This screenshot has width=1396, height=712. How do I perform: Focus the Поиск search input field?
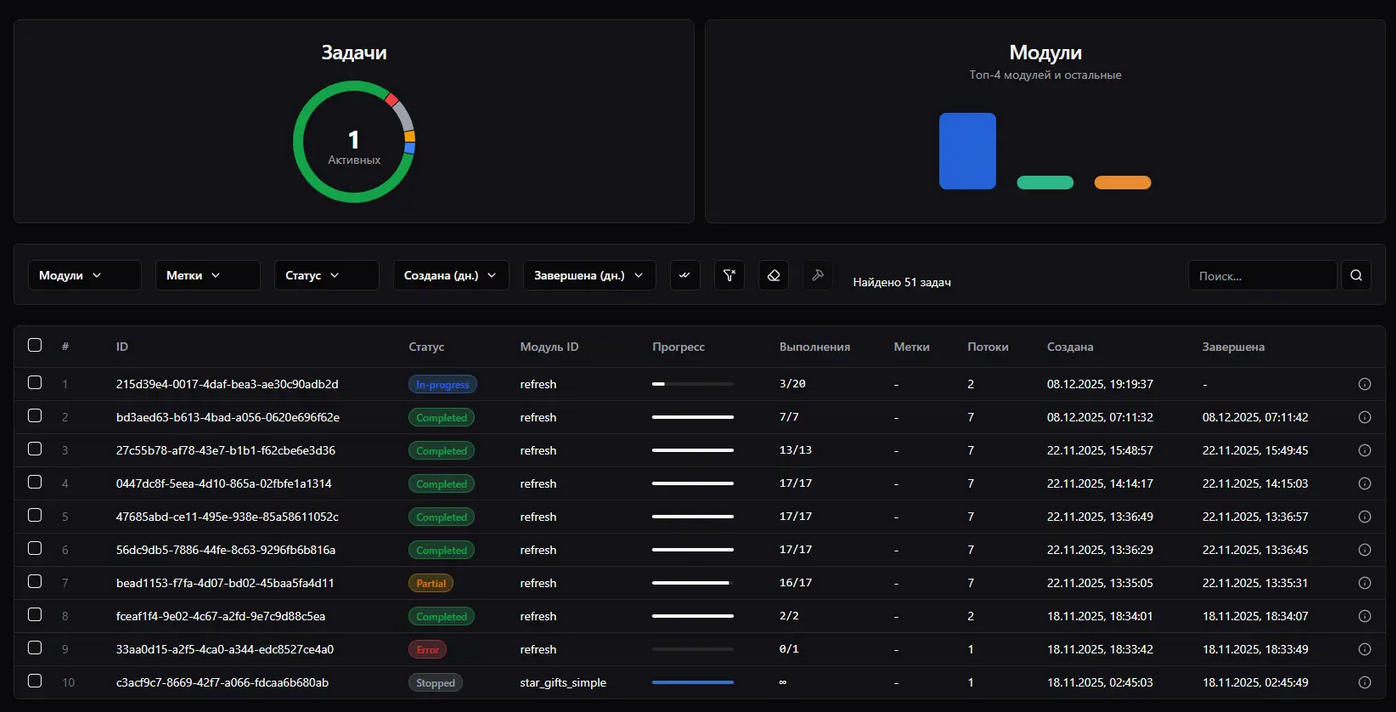pos(1262,276)
